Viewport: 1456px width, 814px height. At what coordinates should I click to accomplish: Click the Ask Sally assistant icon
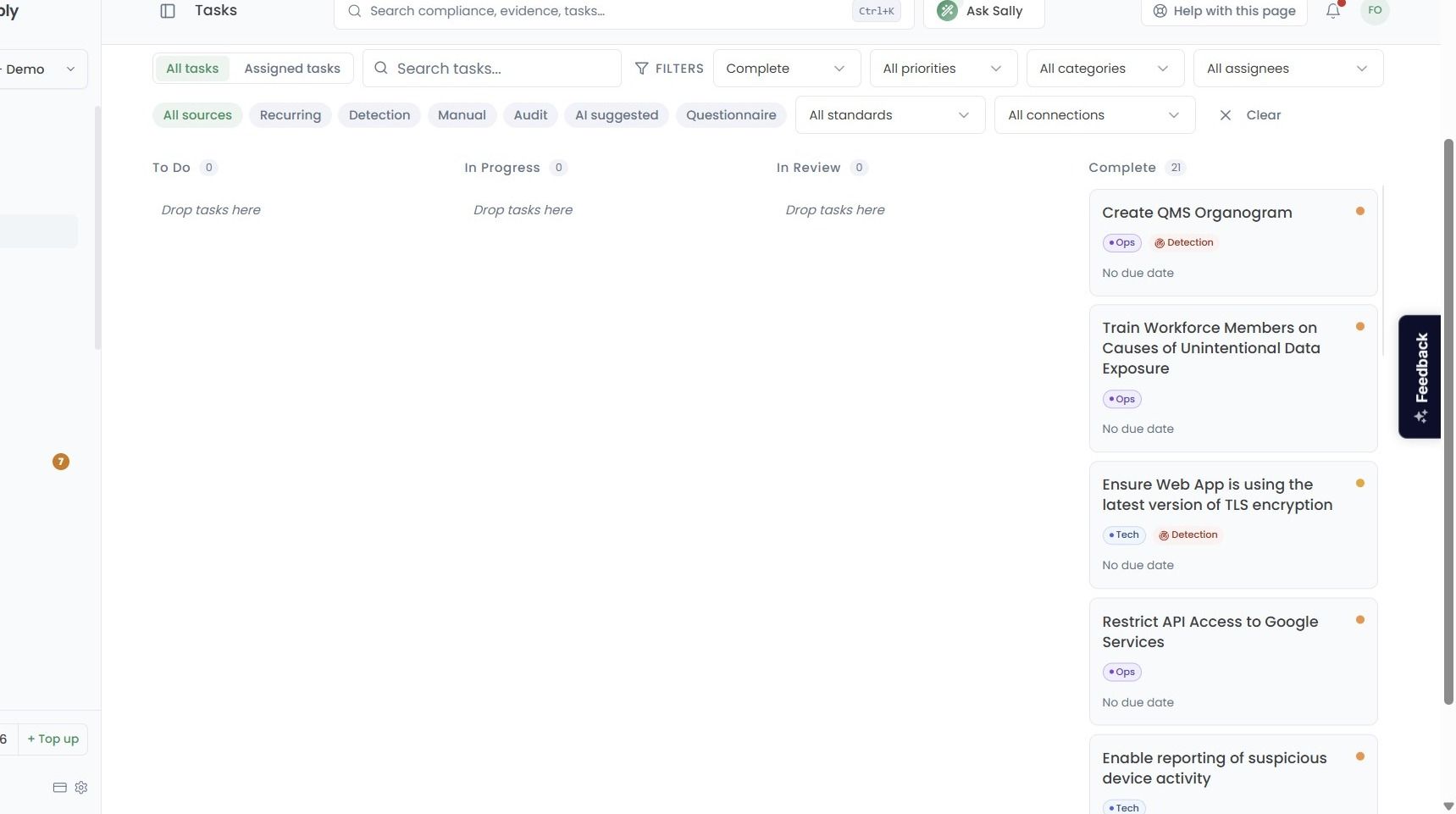(x=948, y=11)
